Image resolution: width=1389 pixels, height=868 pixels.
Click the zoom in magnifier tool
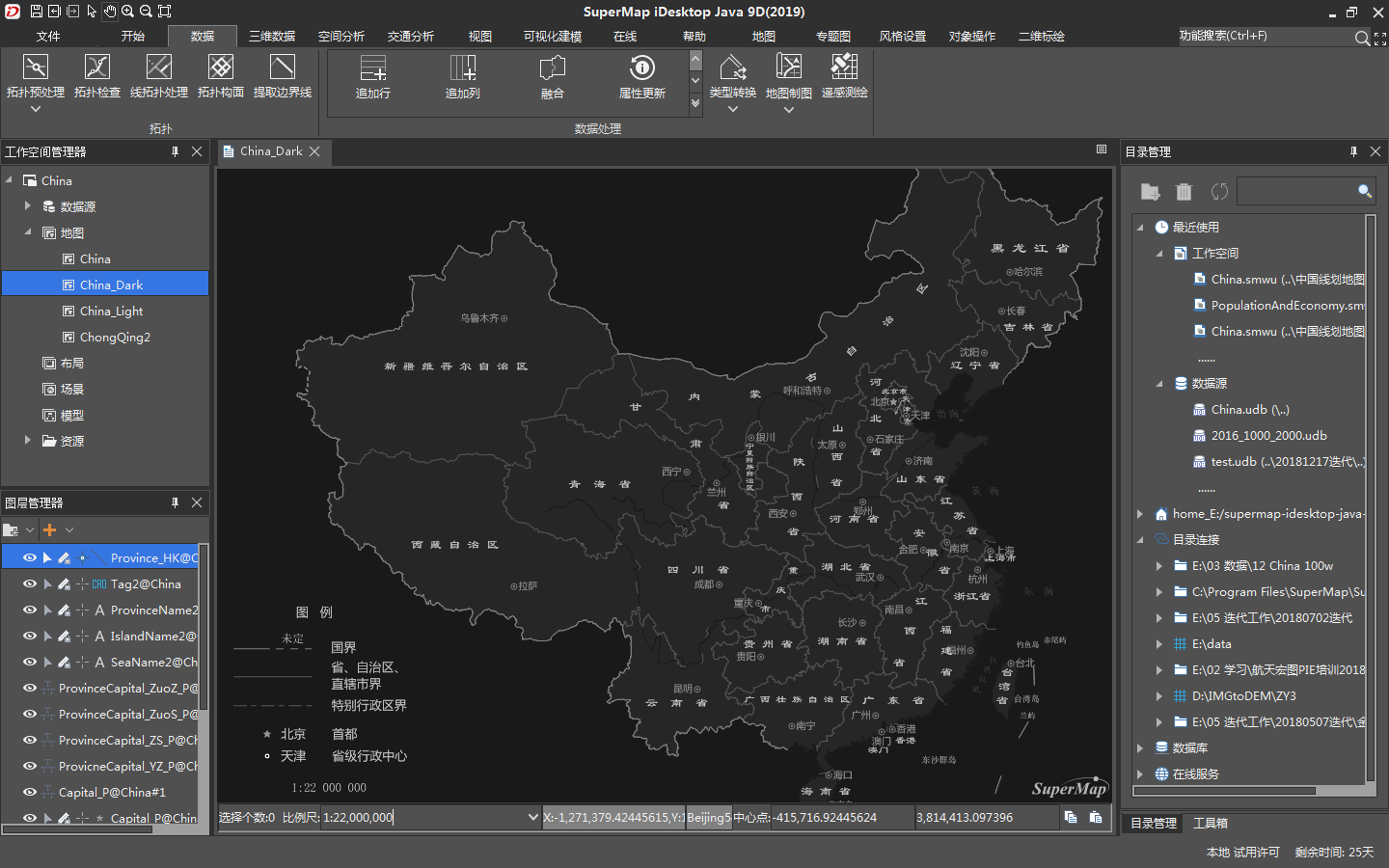(127, 11)
